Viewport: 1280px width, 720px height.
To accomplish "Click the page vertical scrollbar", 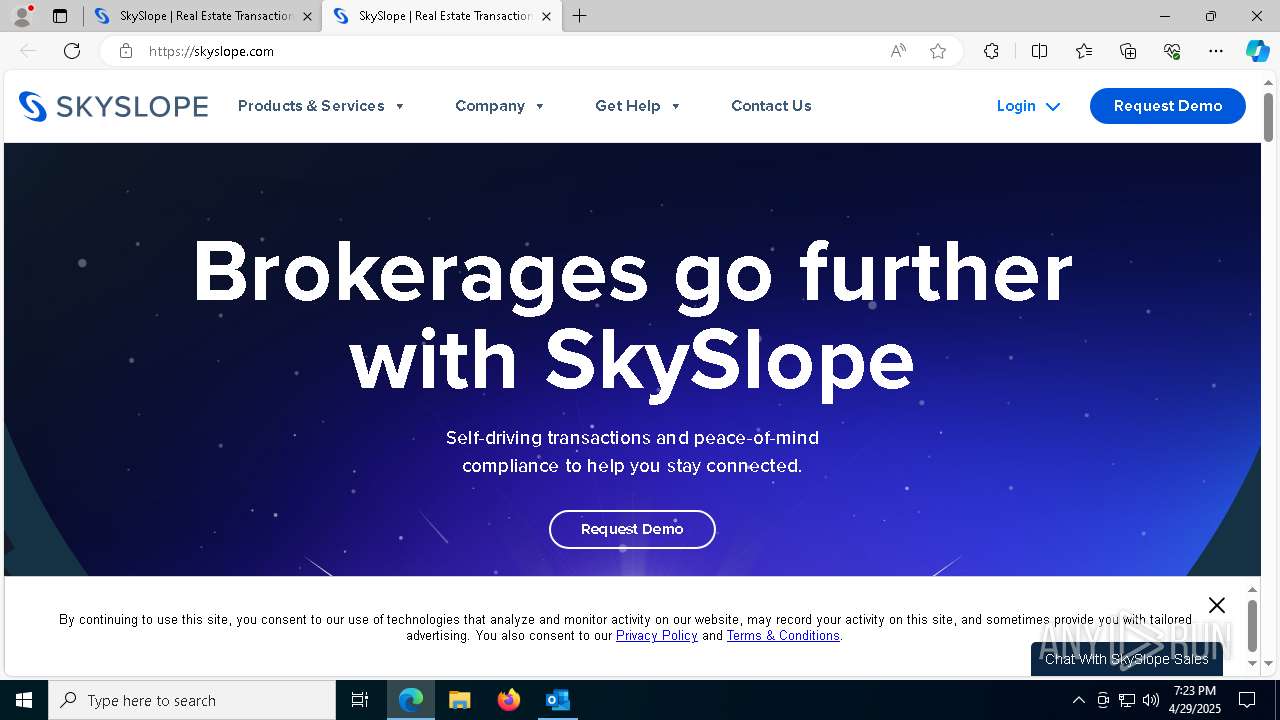I will point(1268,118).
